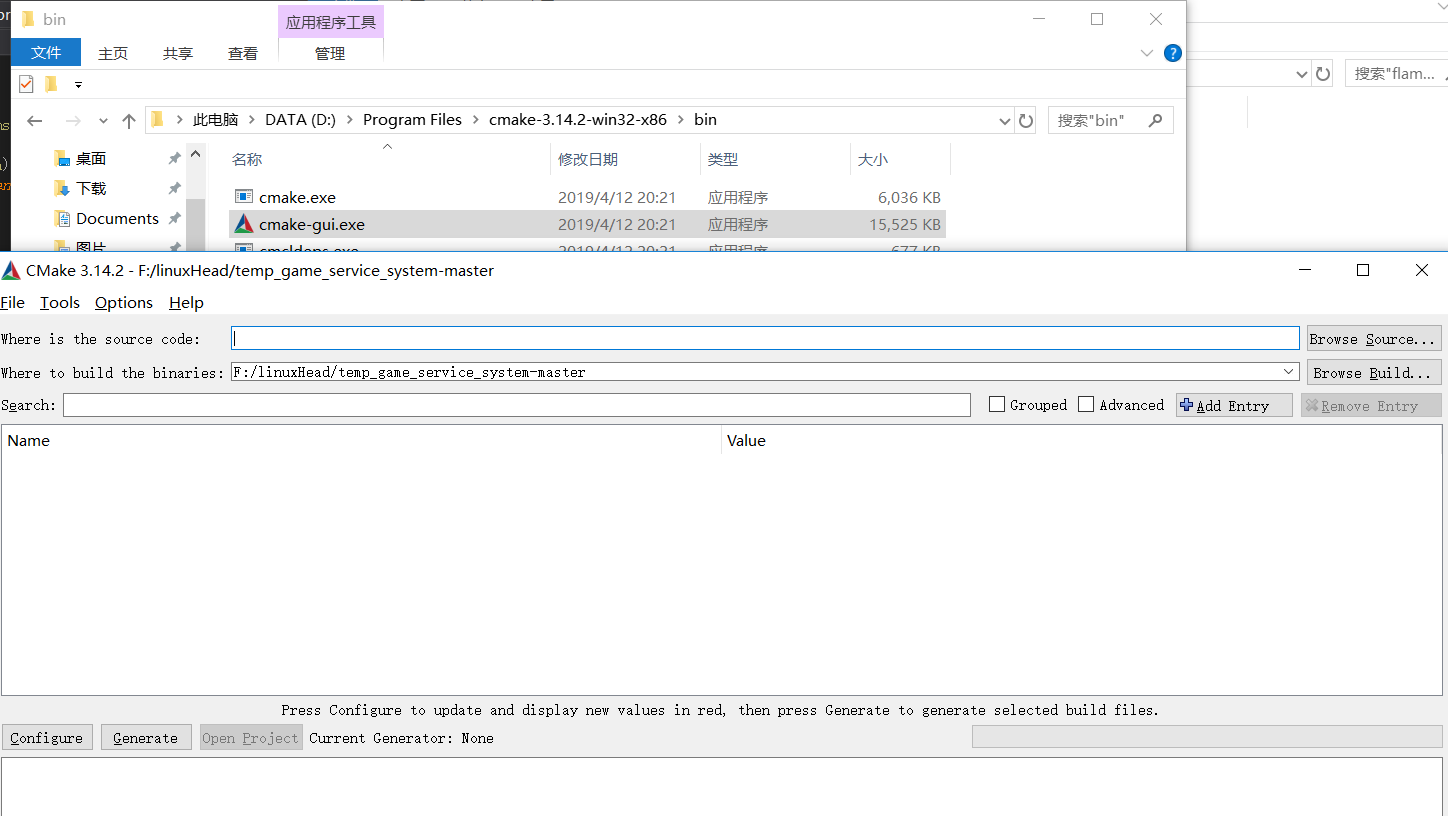Open the Tools menu in CMake
Screen dimensions: 1448x816
(59, 302)
